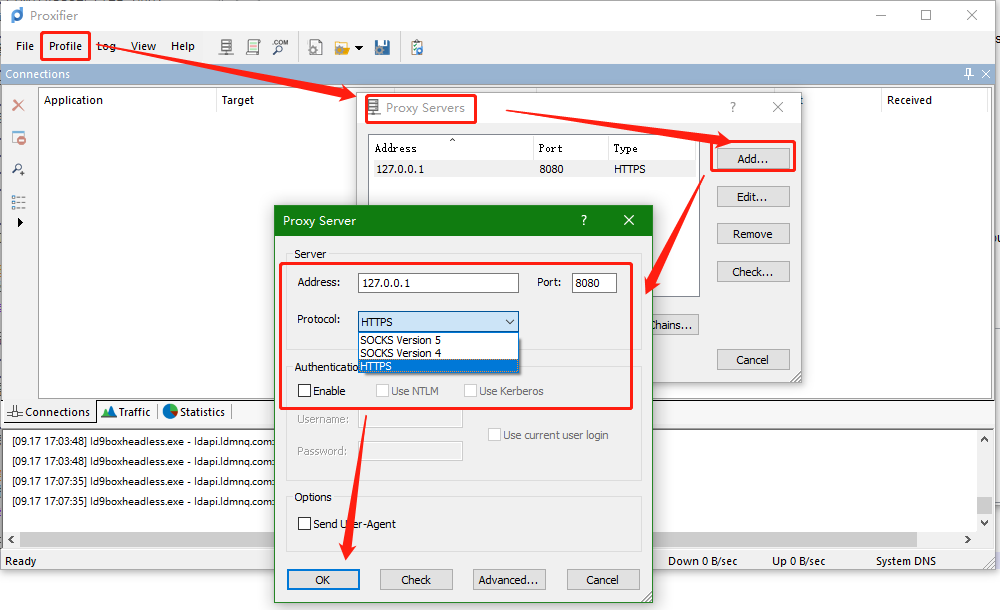The width and height of the screenshot is (1000, 610).
Task: Click the search-user sidebar icon
Action: tap(18, 170)
